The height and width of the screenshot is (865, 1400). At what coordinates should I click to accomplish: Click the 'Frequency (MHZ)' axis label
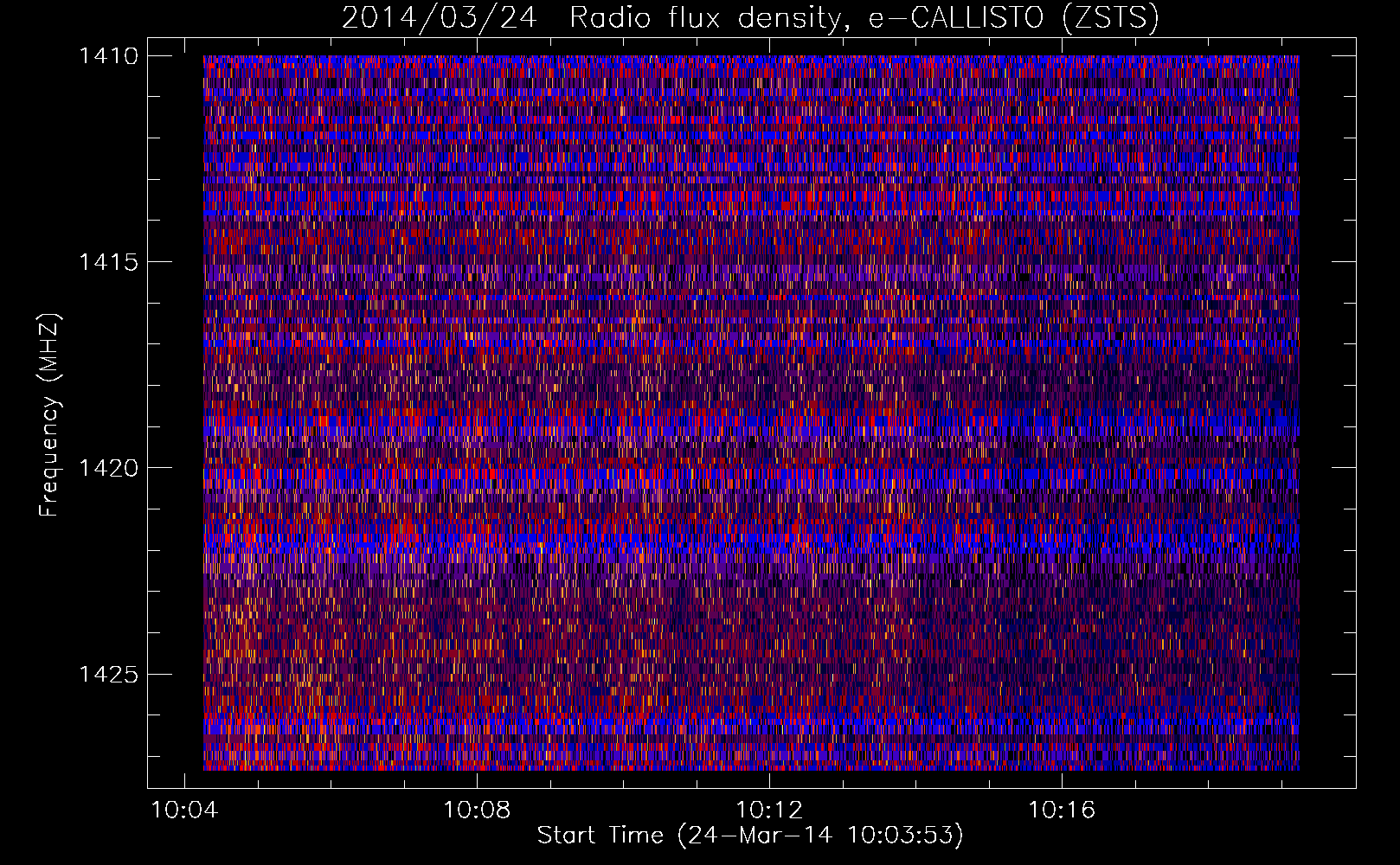pyautogui.click(x=50, y=415)
